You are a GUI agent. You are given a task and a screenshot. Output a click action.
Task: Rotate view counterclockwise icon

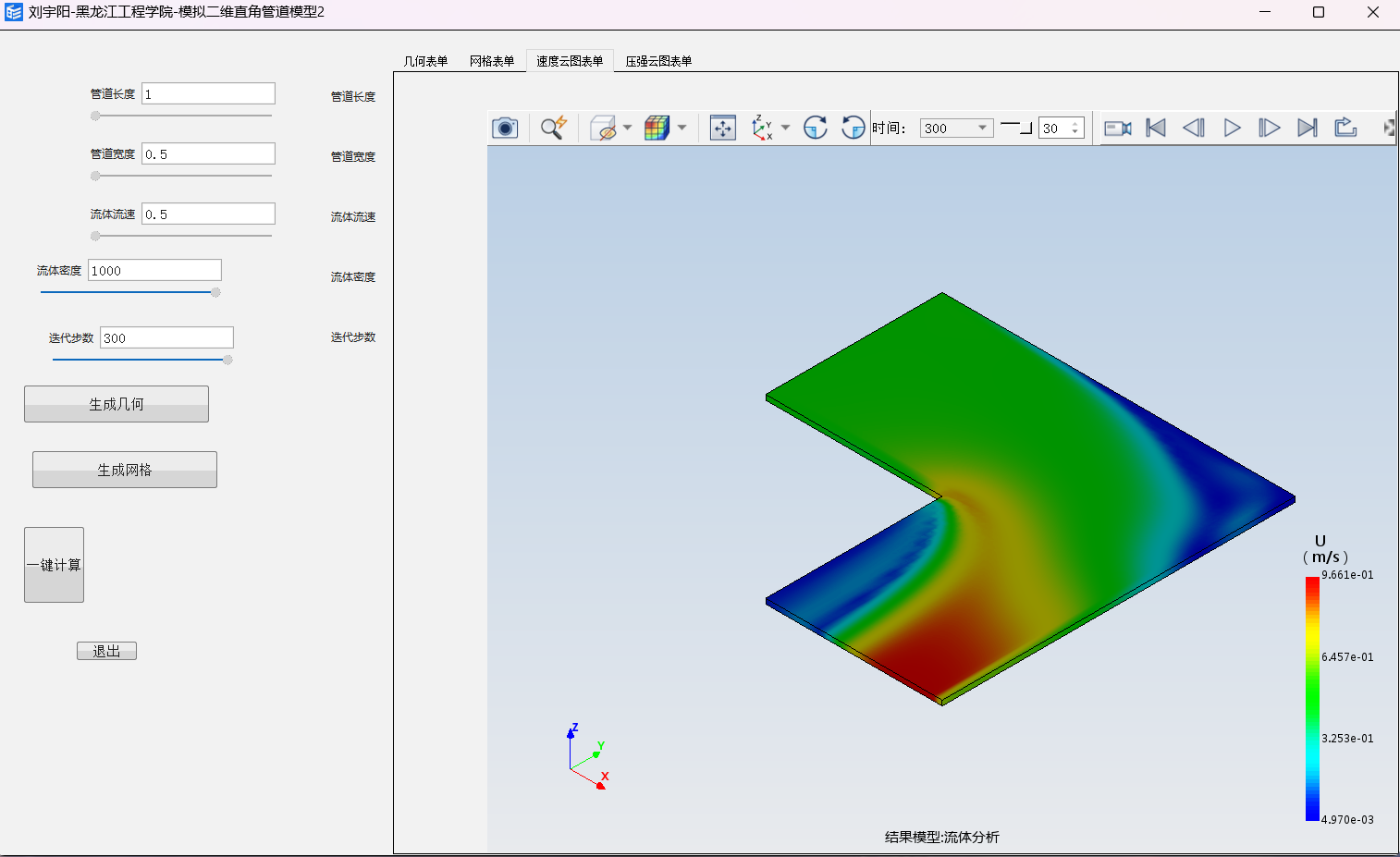click(853, 128)
